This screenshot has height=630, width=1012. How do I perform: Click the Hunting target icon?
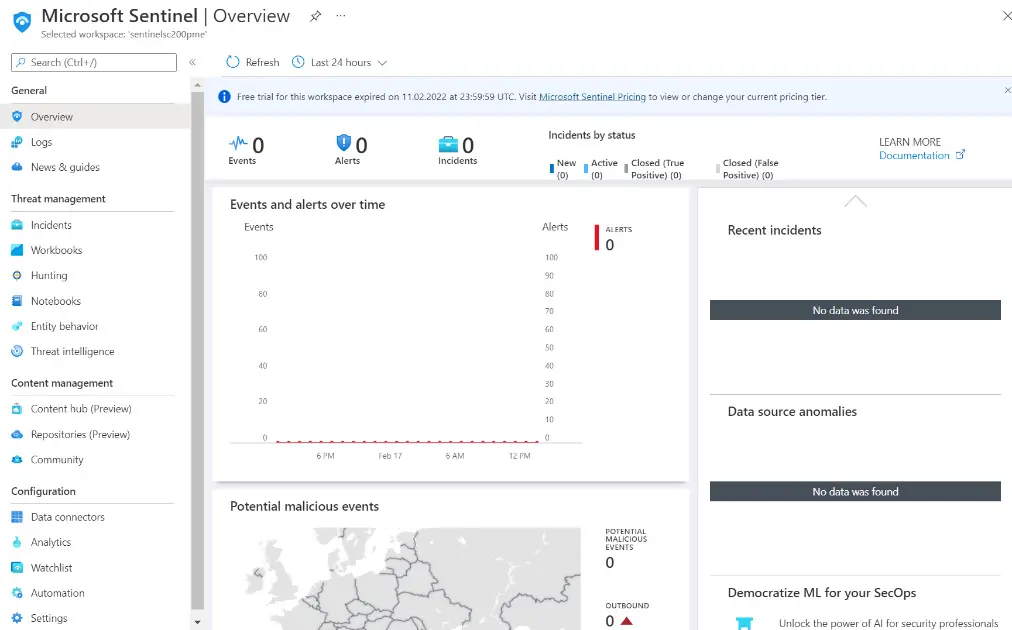click(x=17, y=275)
